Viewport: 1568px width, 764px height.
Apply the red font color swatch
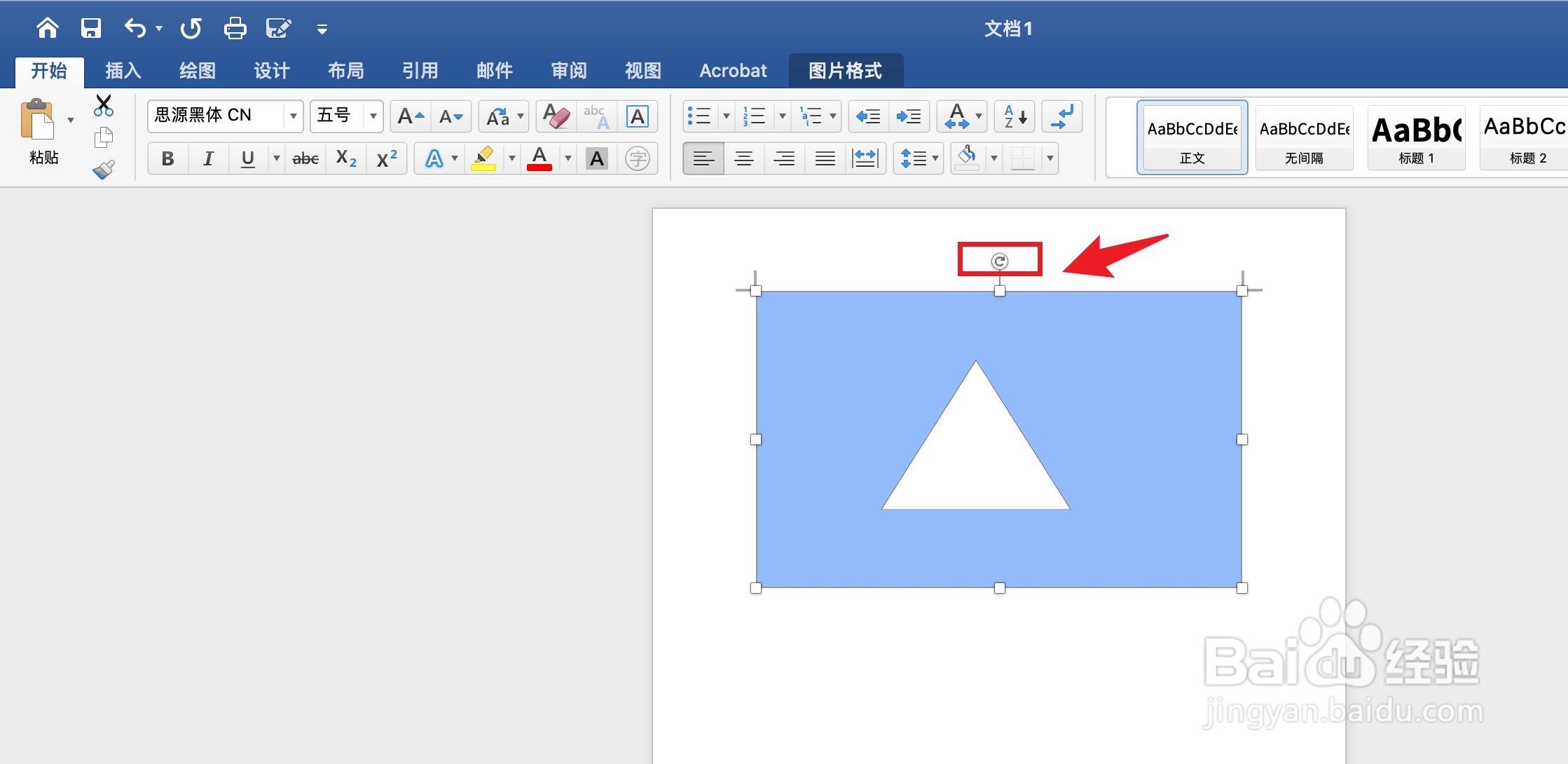tap(539, 159)
